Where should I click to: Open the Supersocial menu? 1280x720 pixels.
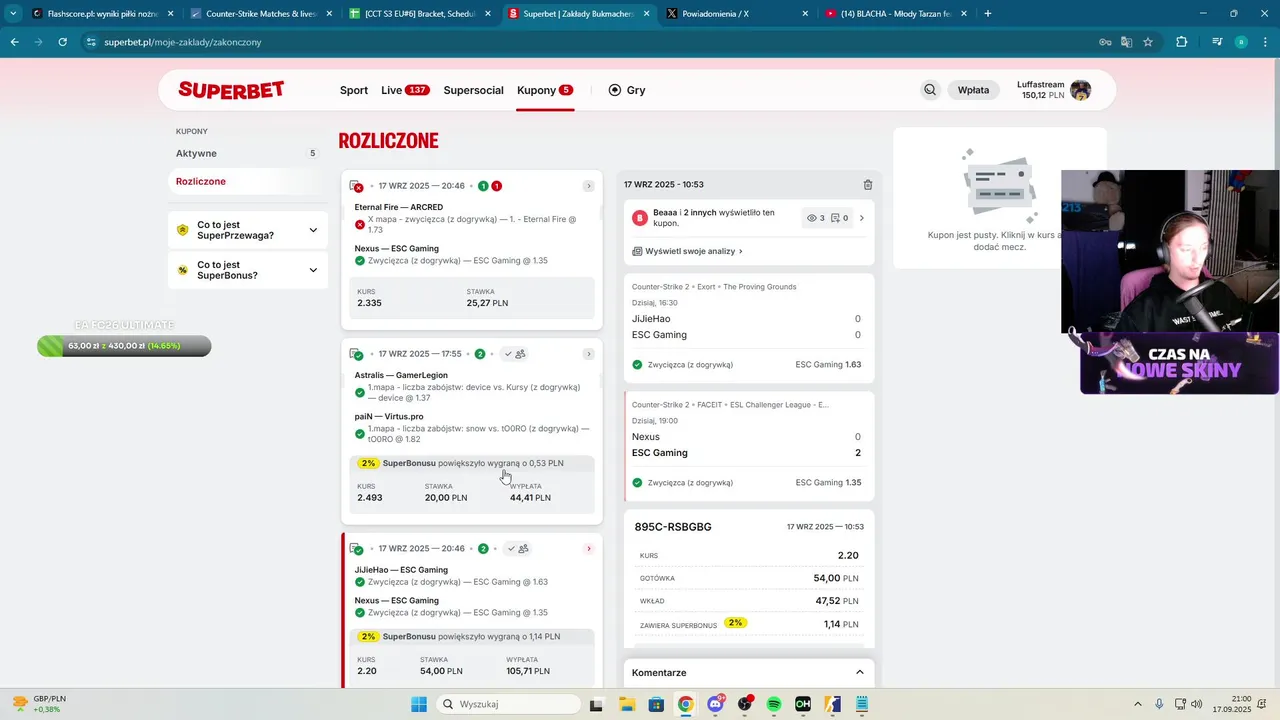click(x=473, y=90)
